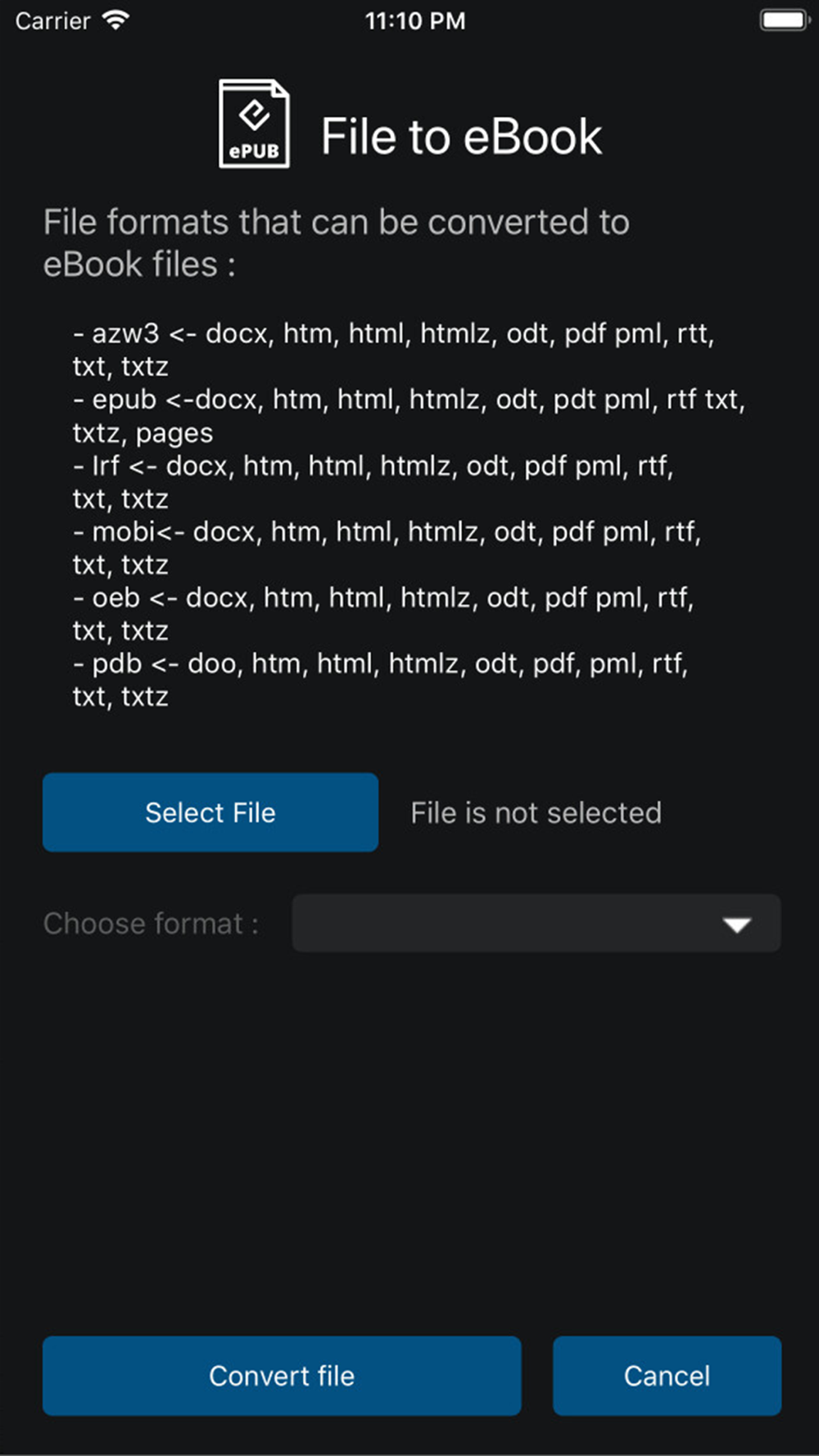Tap the battery indicator icon
The image size is (819, 1456).
coord(785,20)
